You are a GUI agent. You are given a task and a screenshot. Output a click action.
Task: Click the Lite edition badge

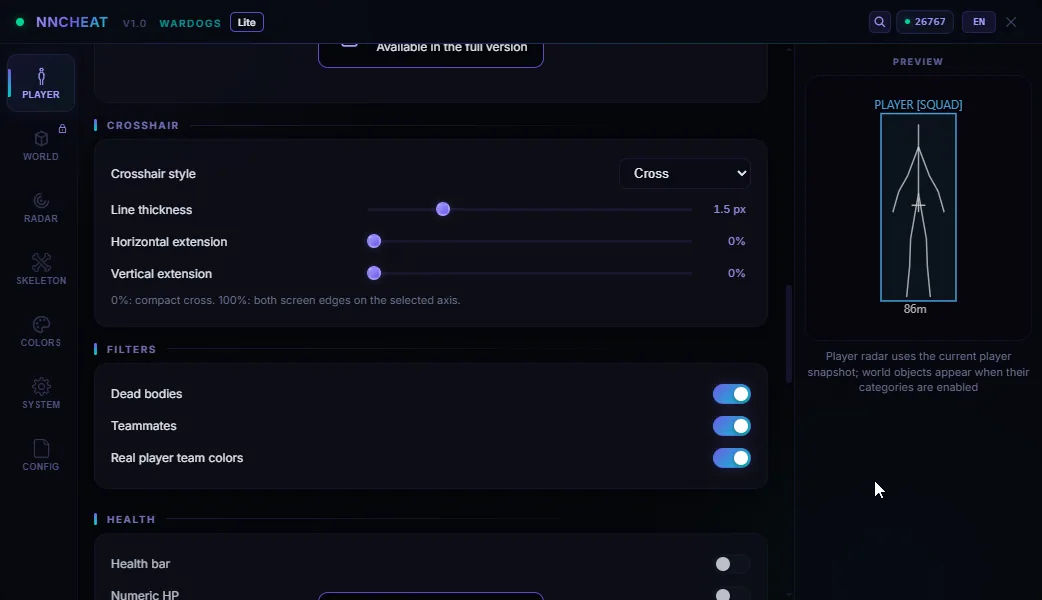[x=247, y=22]
